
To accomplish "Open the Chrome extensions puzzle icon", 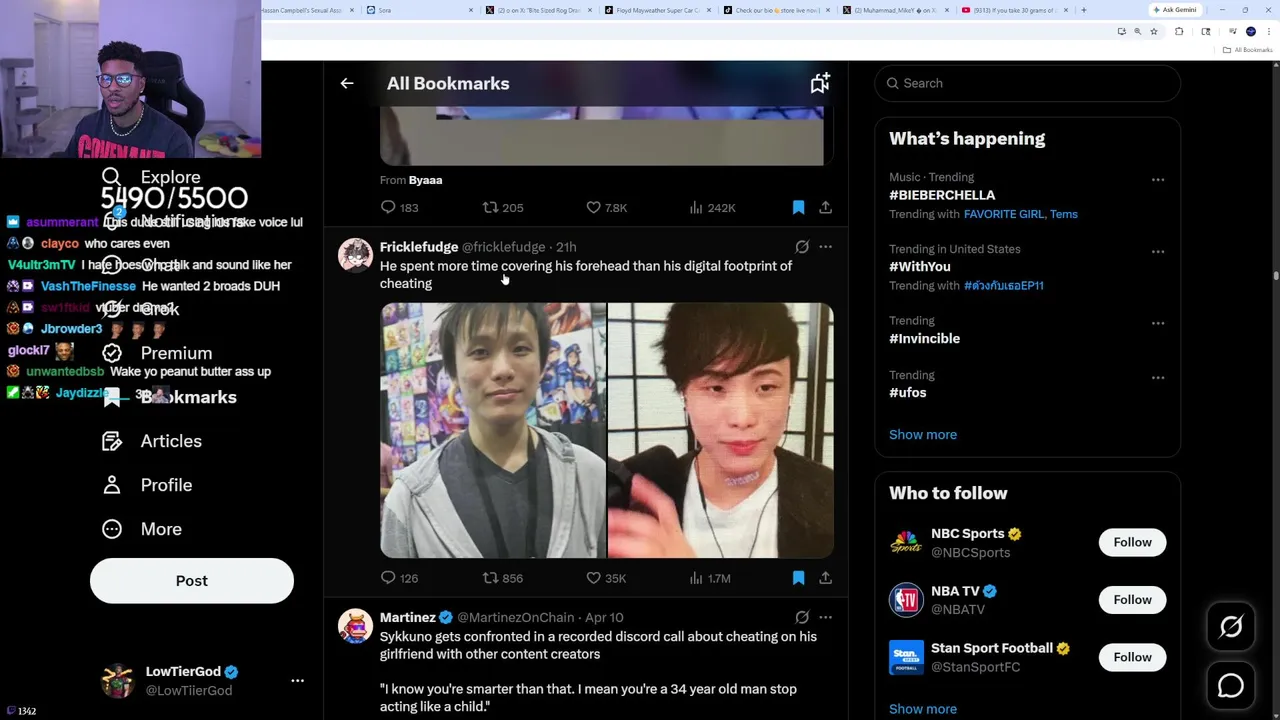I will [1178, 32].
